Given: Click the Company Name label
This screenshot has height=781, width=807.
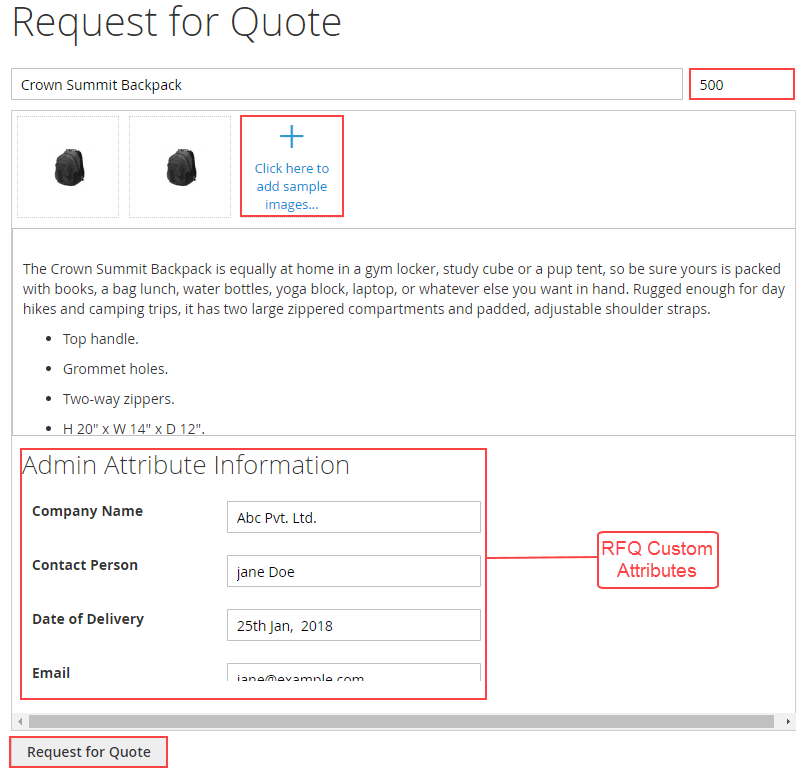Looking at the screenshot, I should tap(87, 511).
